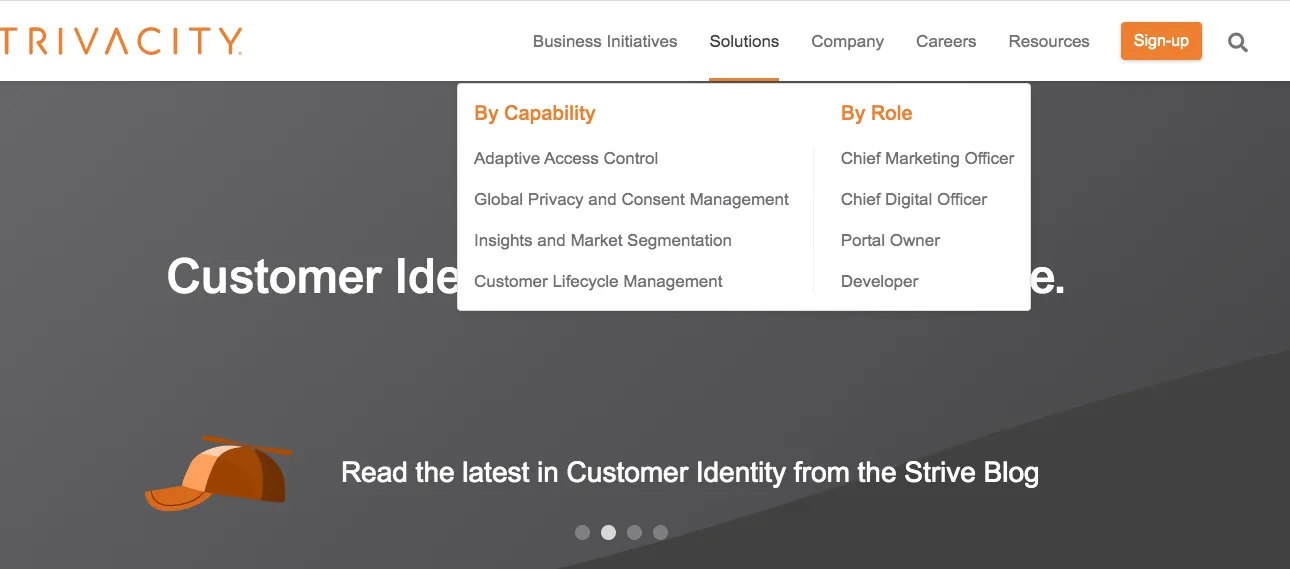Click the Strive Blog banner text
Image resolution: width=1290 pixels, height=569 pixels.
(690, 472)
